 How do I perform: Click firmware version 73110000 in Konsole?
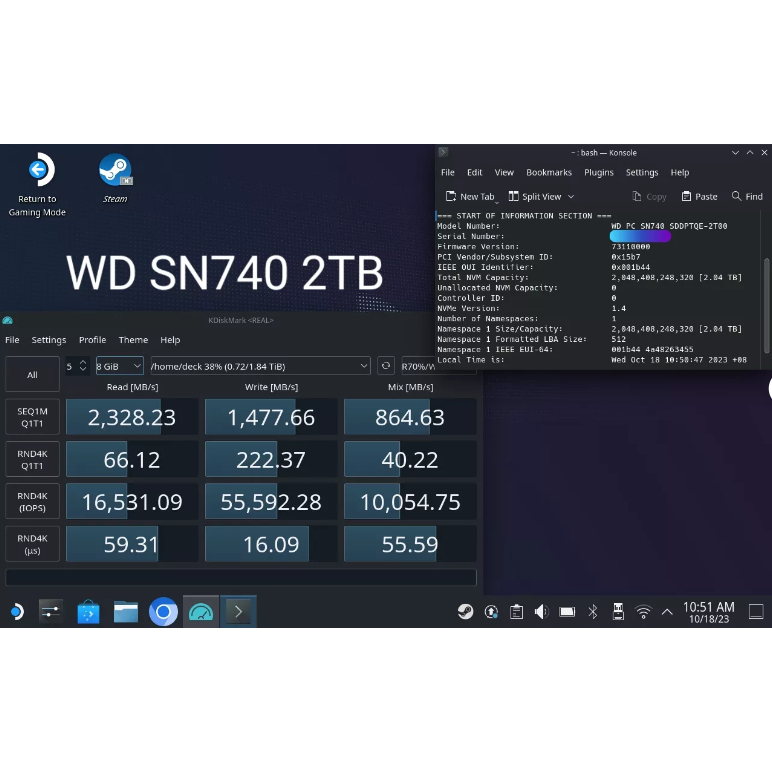coord(631,247)
